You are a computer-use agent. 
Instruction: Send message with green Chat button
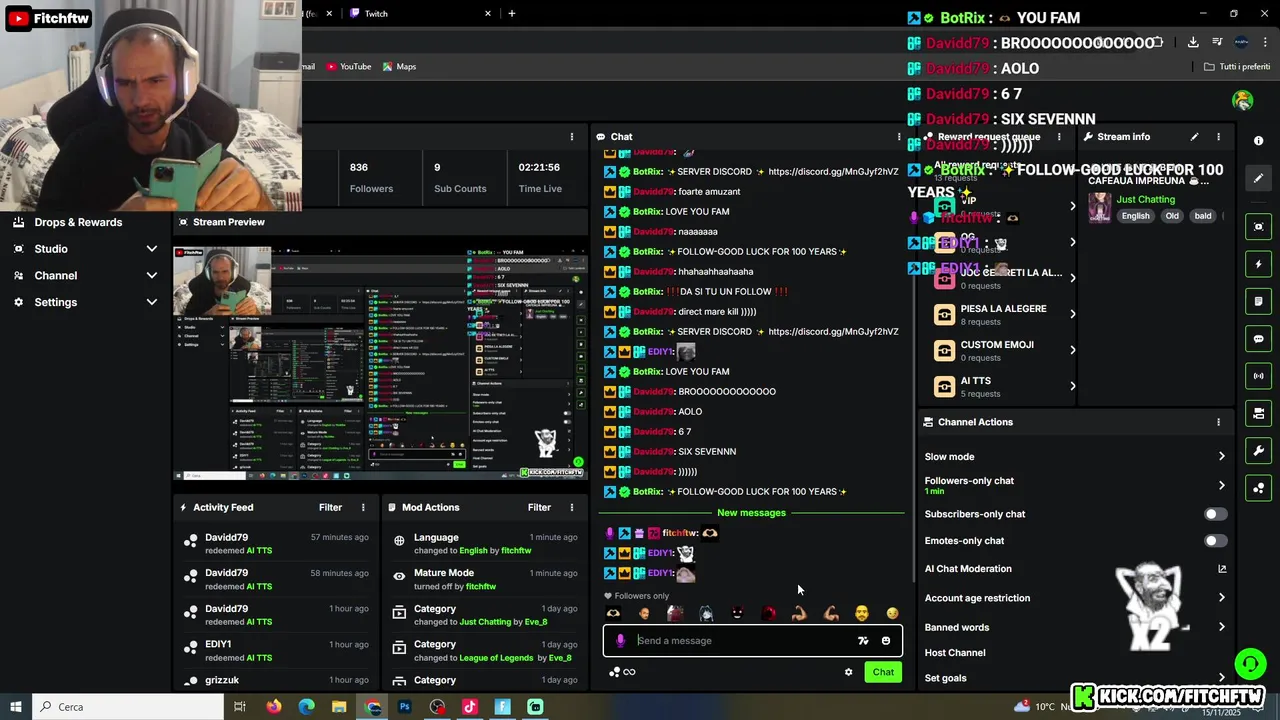pyautogui.click(x=883, y=672)
